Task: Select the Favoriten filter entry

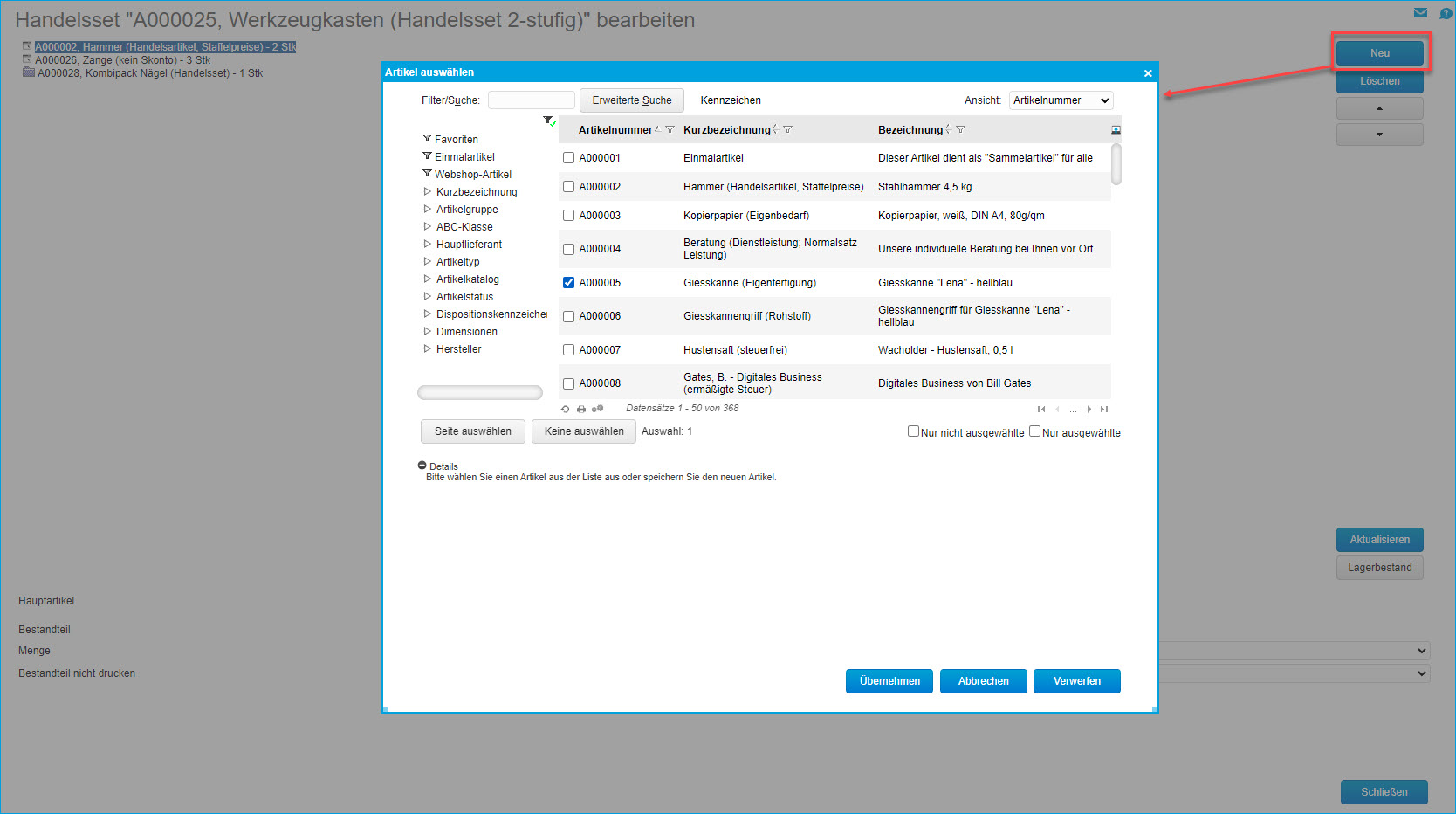Action: click(456, 140)
